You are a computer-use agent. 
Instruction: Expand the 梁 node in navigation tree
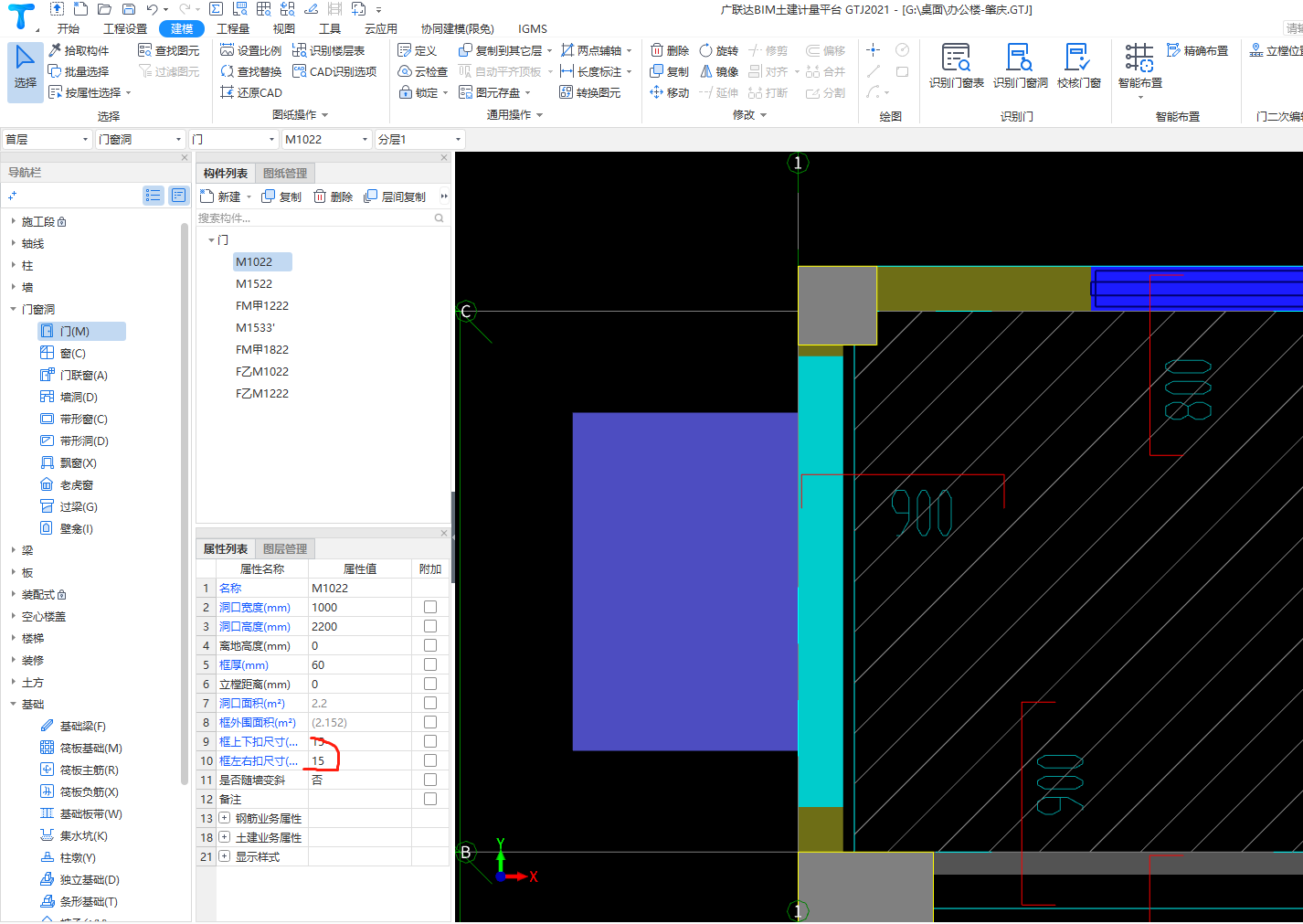point(13,550)
